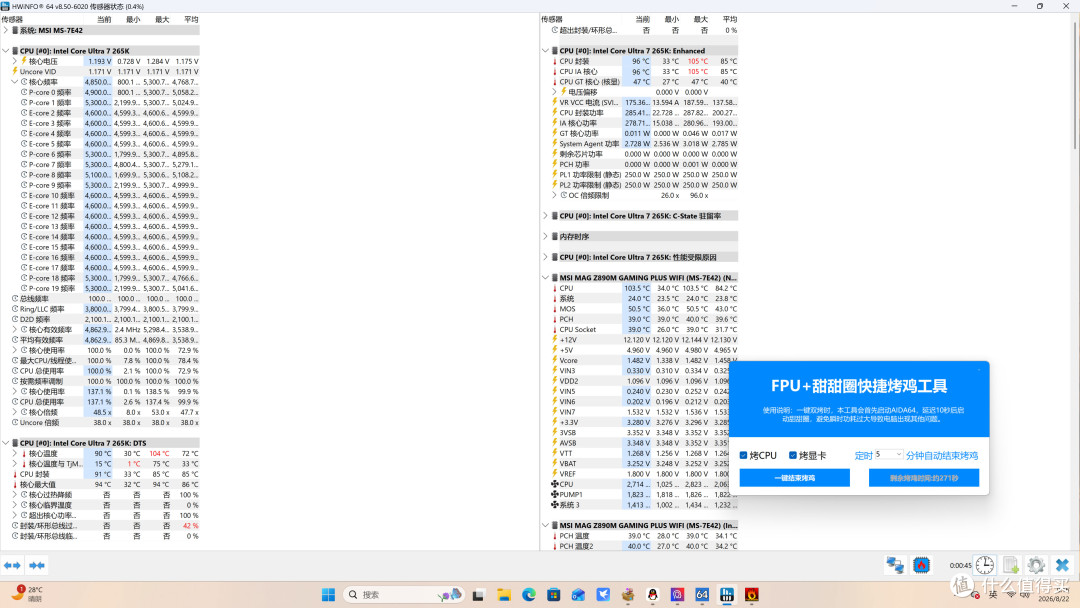Click the left 当前 column header
Screen dimensions: 1080x608
(104, 19)
